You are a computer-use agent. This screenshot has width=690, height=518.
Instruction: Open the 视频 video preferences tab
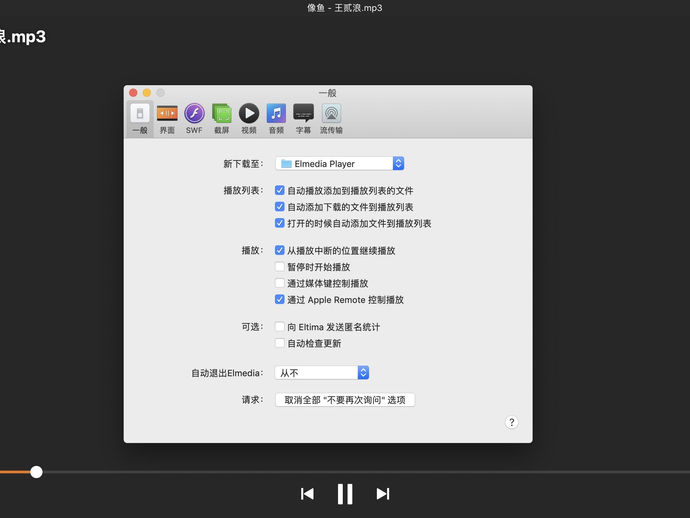coord(249,119)
